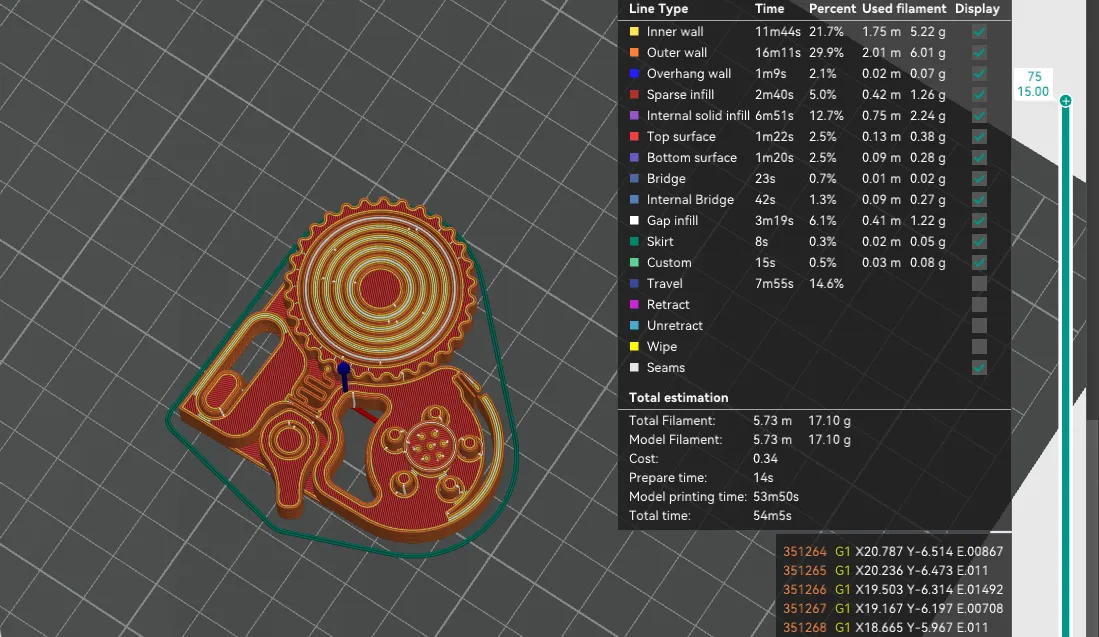This screenshot has width=1099, height=637.
Task: Click the Overhang wall blue color icon
Action: point(634,74)
